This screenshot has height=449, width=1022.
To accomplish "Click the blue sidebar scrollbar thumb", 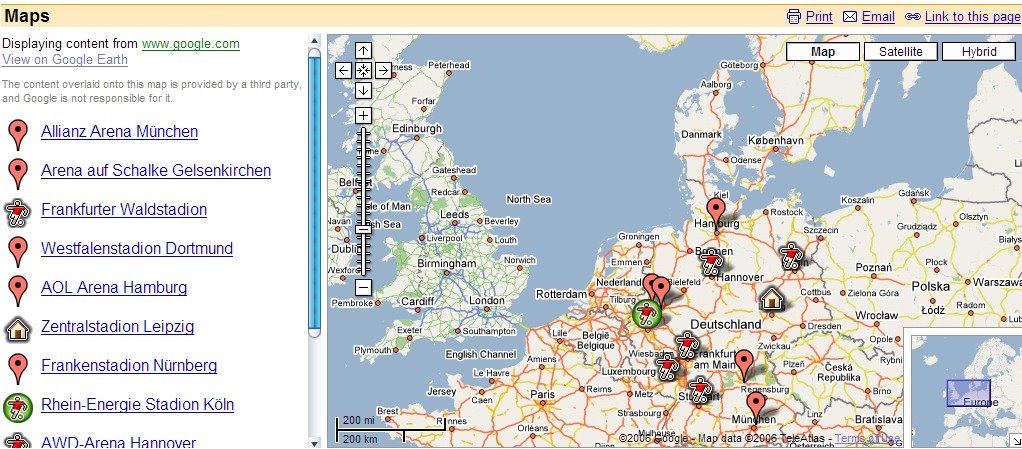I will (314, 192).
